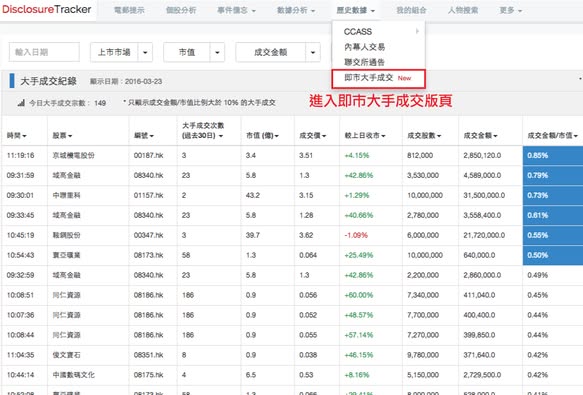Expand the 更多 nav dropdown

click(x=511, y=10)
